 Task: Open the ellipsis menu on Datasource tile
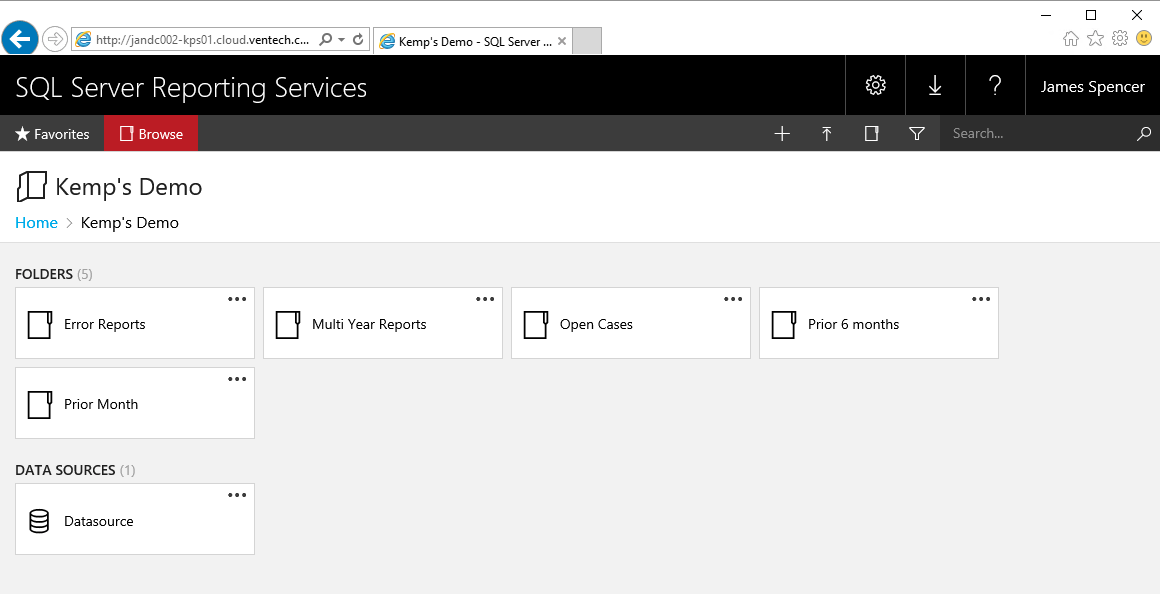coord(237,495)
